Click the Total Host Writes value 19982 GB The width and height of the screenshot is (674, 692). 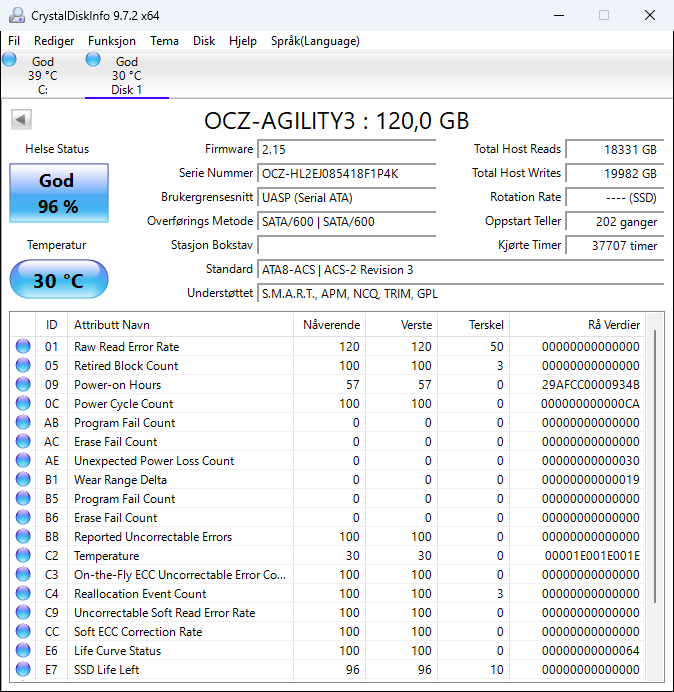click(614, 173)
